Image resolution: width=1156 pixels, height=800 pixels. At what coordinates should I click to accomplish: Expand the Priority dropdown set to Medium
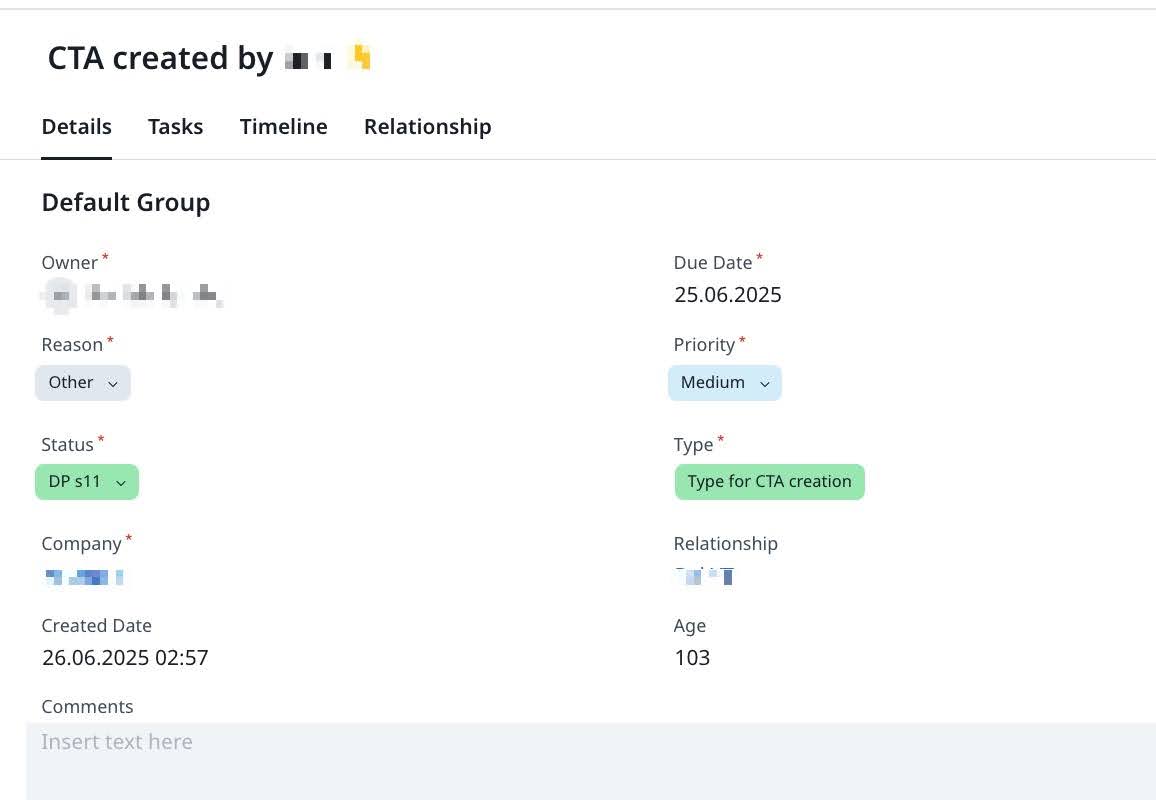[x=724, y=382]
